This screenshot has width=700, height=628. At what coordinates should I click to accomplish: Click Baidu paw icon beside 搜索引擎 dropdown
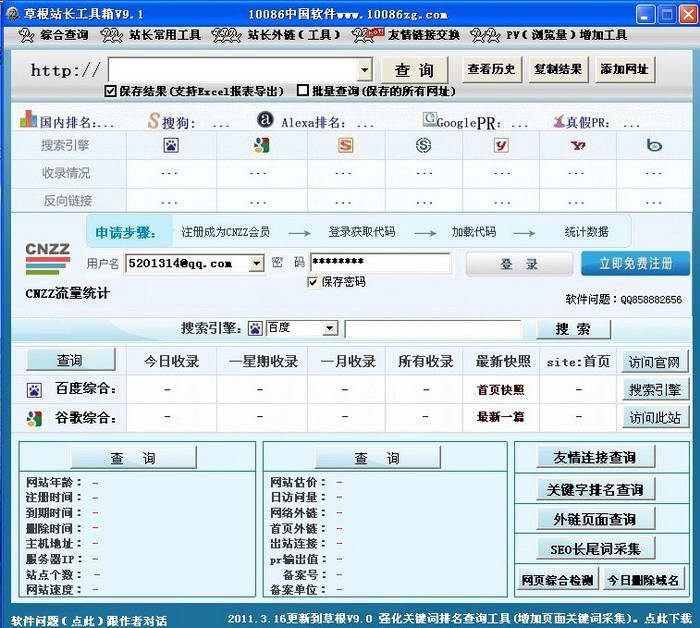click(255, 329)
